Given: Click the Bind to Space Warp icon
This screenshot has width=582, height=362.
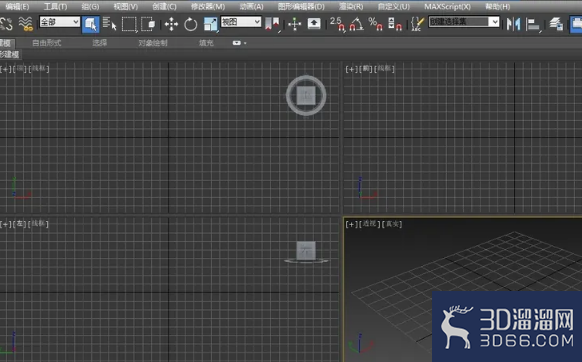Looking at the screenshot, I should click(26, 24).
